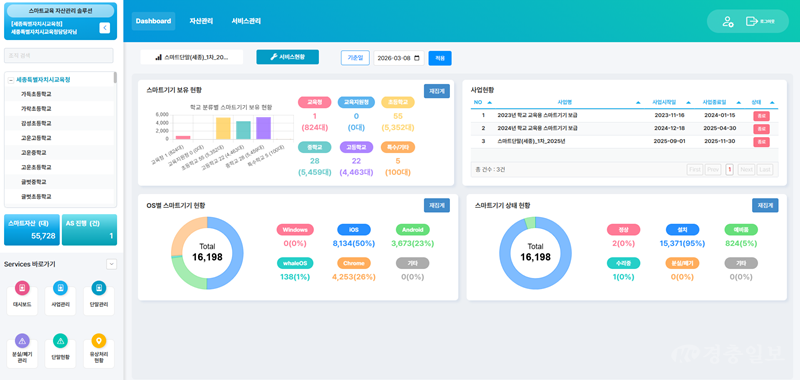The height and width of the screenshot is (380, 800).
Task: Open the 대시보드 shortcut icon
Action: coord(22,288)
